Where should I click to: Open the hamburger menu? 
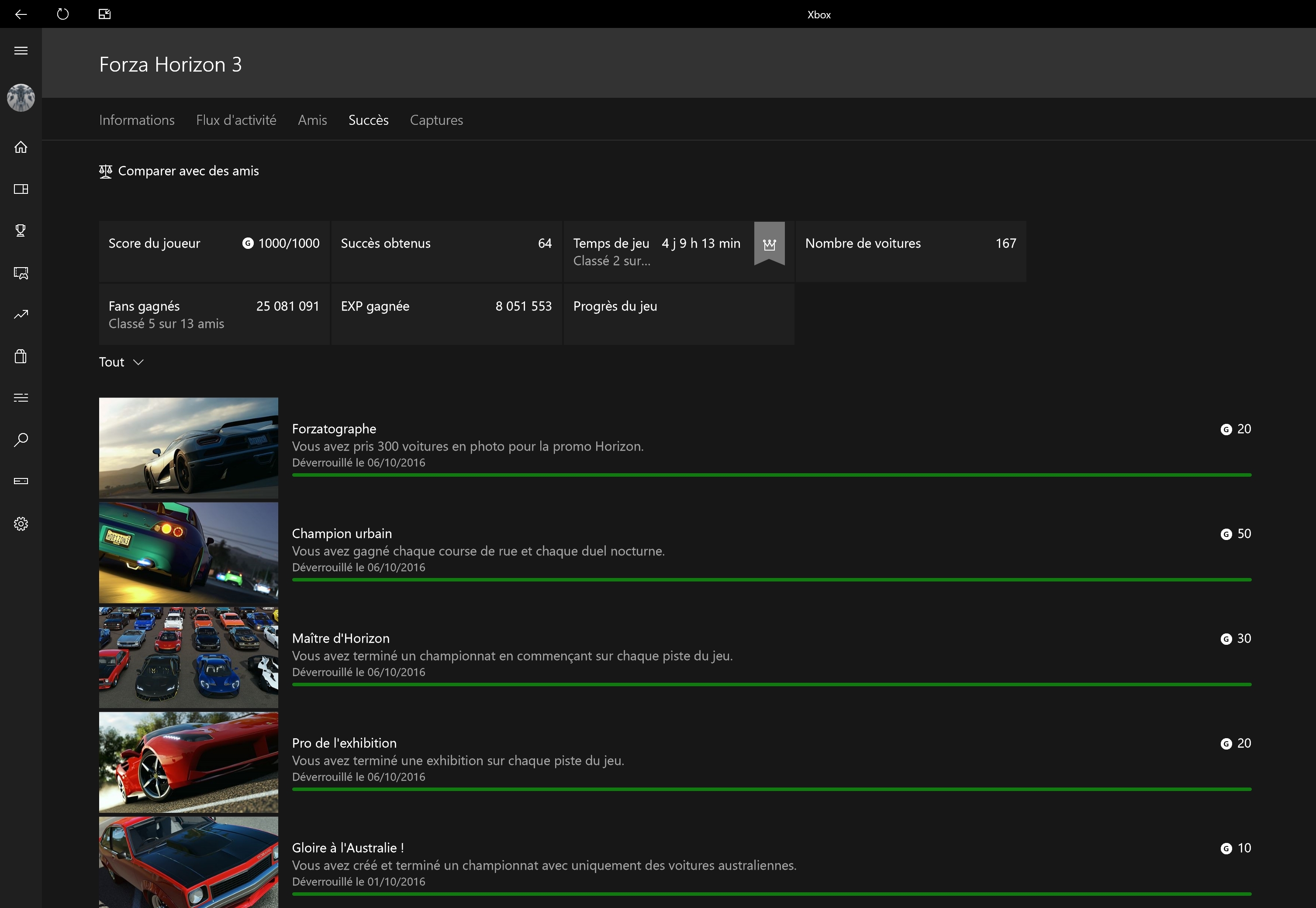21,51
